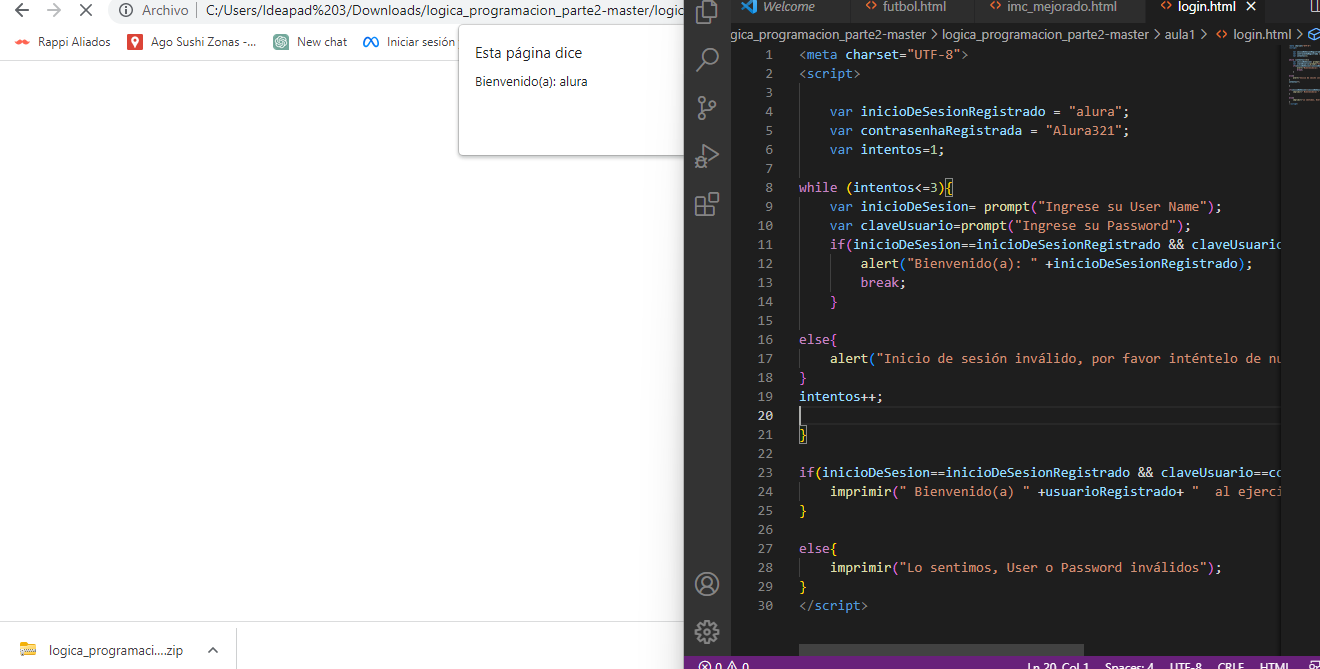This screenshot has height=669, width=1320.
Task: Open the Run and Debug view
Action: [x=707, y=156]
